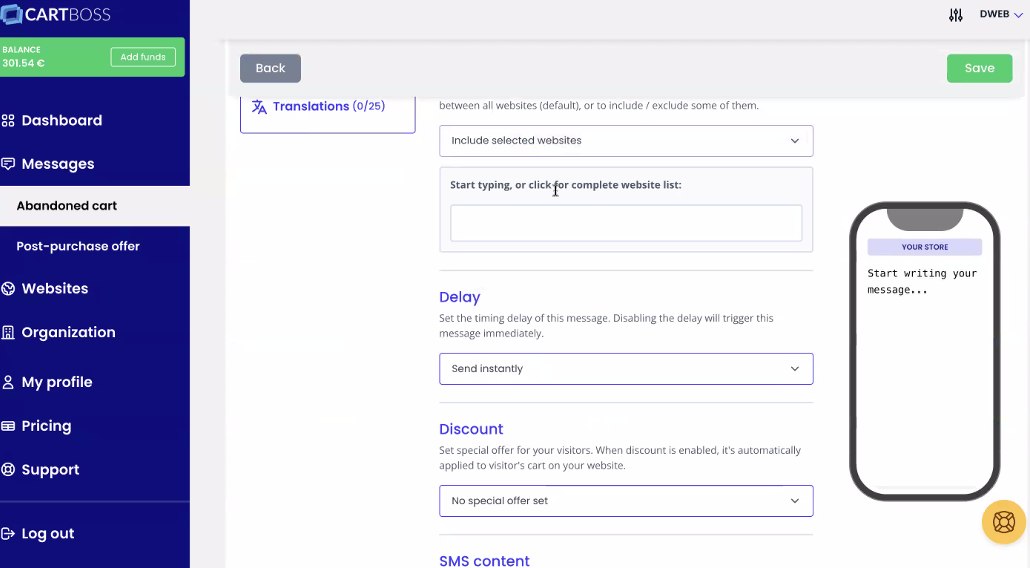Click the Organization building icon
The height and width of the screenshot is (568, 1030).
click(x=8, y=333)
